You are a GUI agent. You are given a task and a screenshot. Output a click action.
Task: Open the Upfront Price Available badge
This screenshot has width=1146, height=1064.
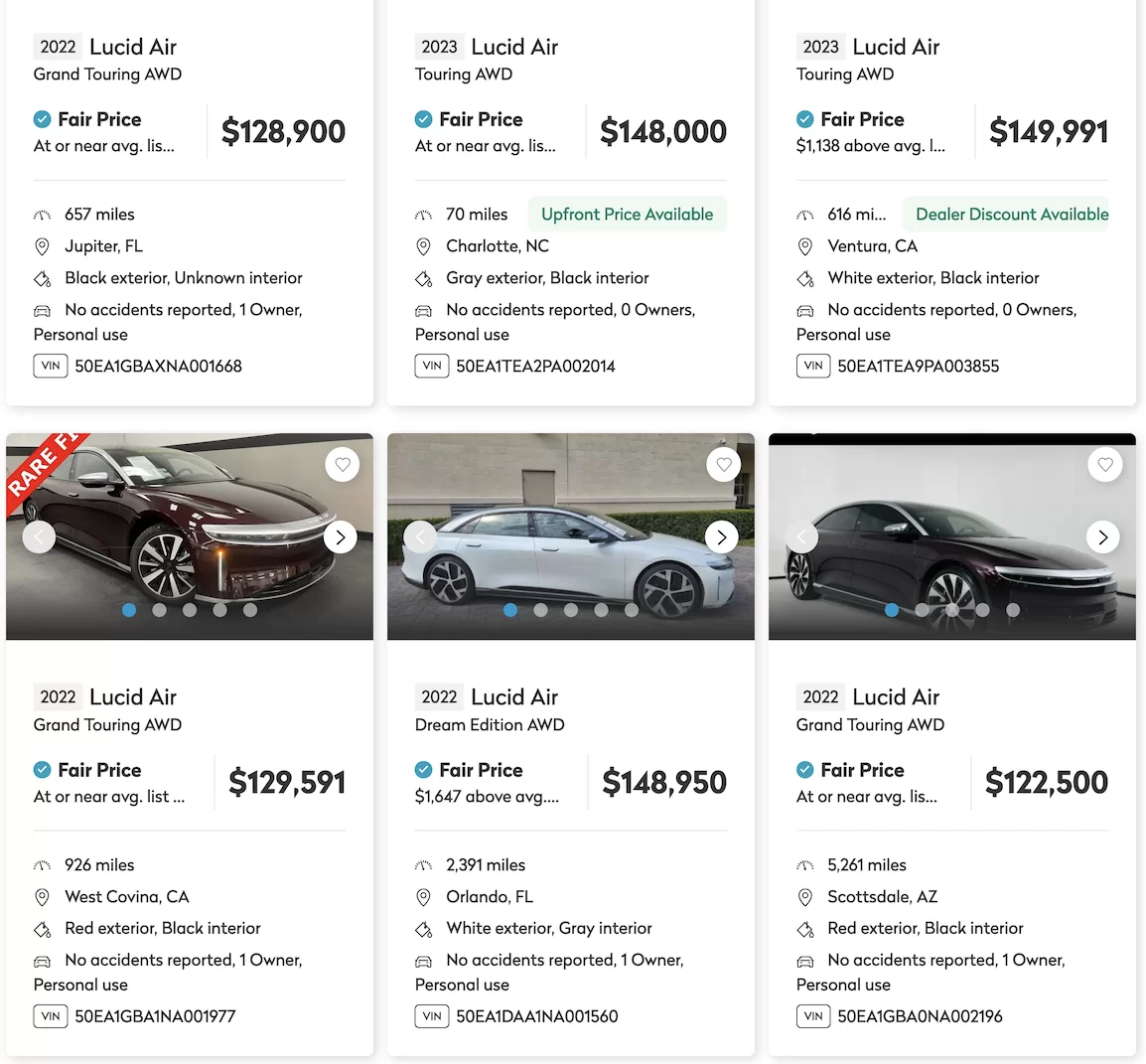coord(627,215)
